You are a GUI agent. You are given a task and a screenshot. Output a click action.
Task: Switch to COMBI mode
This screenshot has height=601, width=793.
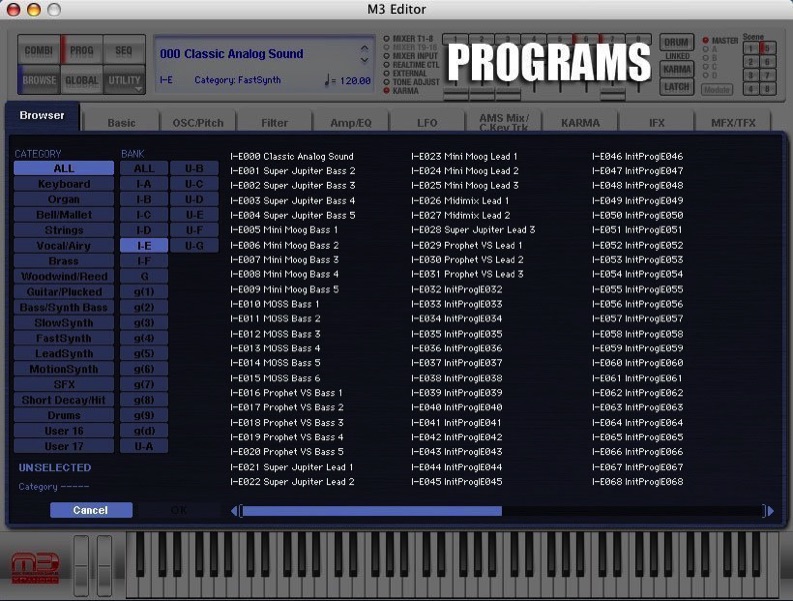click(x=39, y=50)
